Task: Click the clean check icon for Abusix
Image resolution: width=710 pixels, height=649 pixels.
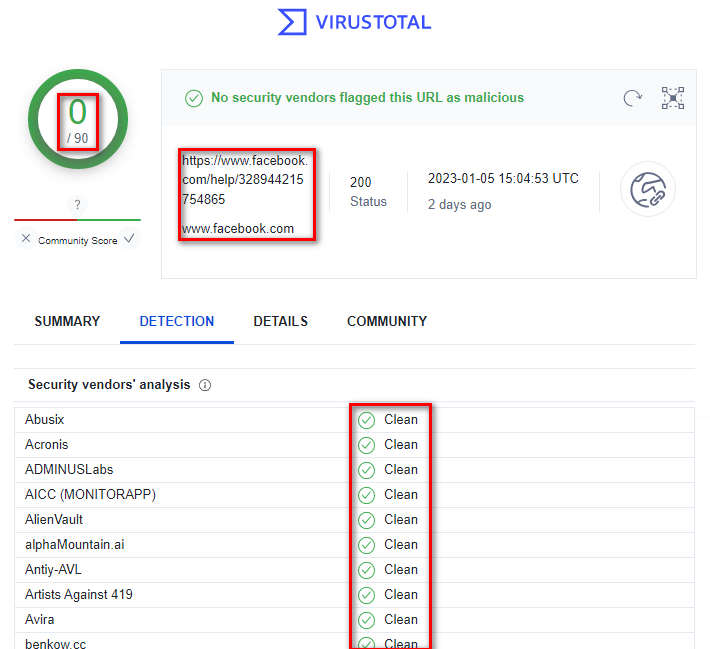Action: point(366,420)
